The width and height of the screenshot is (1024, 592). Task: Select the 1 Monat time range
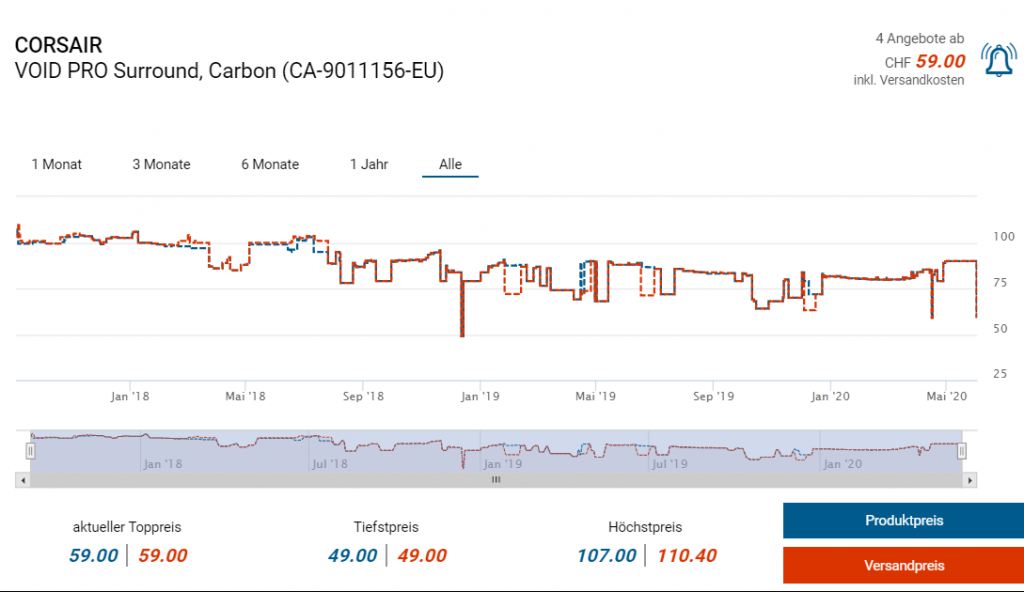[57, 164]
